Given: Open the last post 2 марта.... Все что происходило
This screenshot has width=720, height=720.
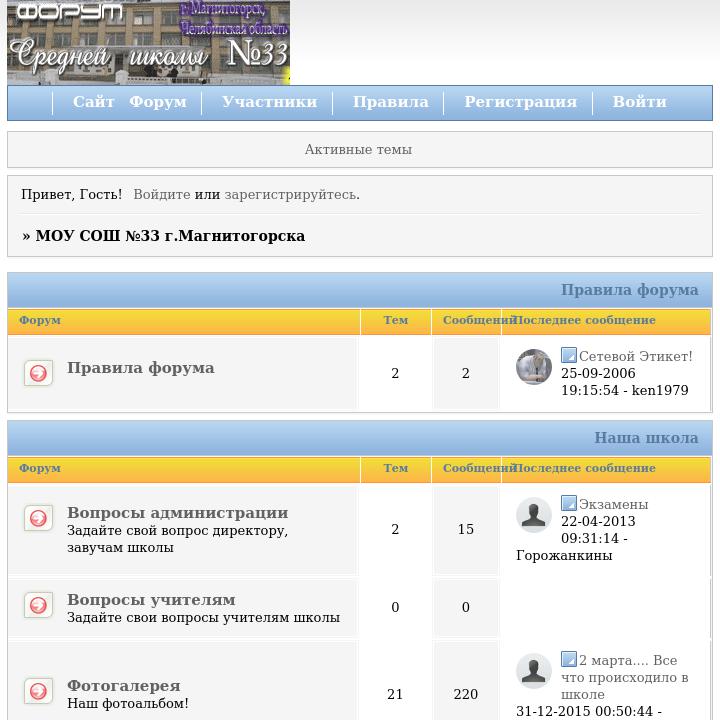Looking at the screenshot, I should 624,677.
